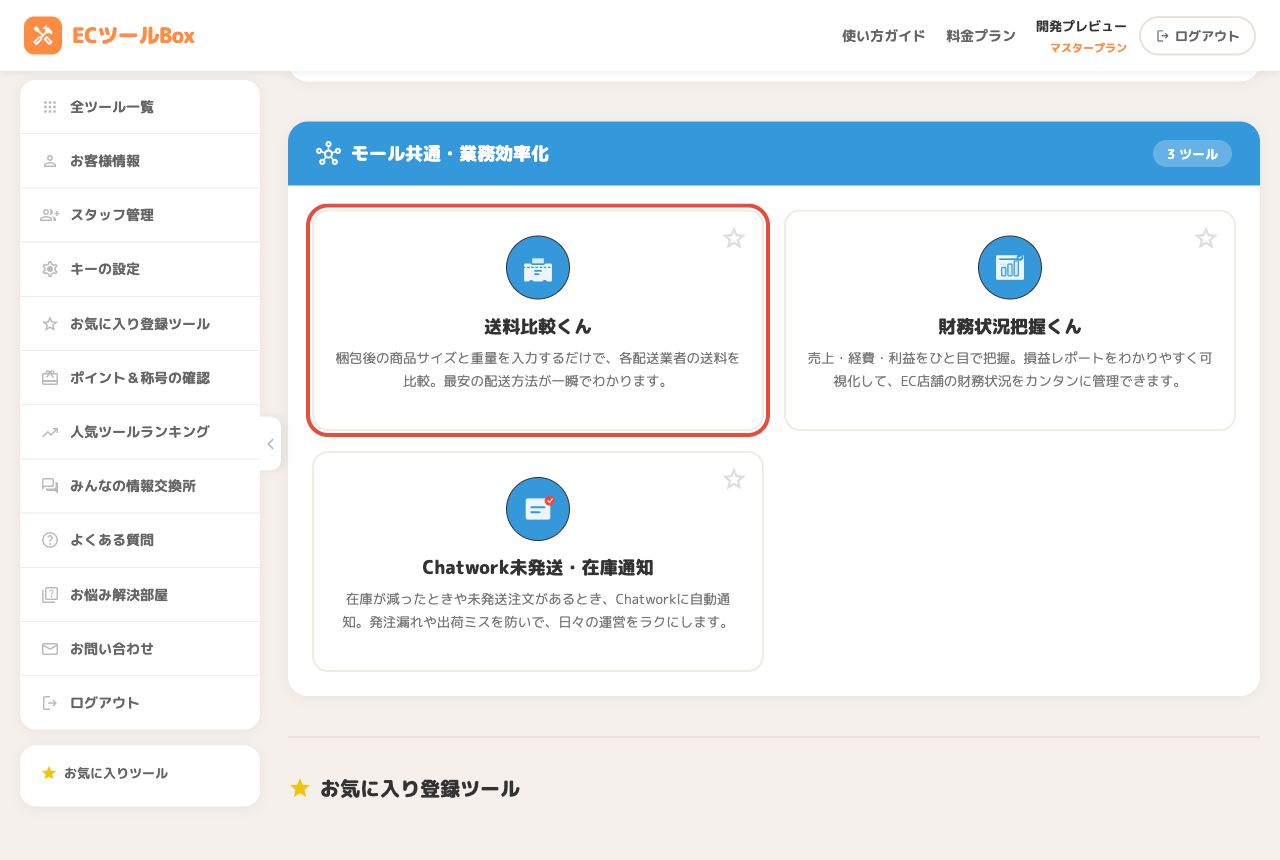Click the ECツールBox logo icon

pos(43,35)
